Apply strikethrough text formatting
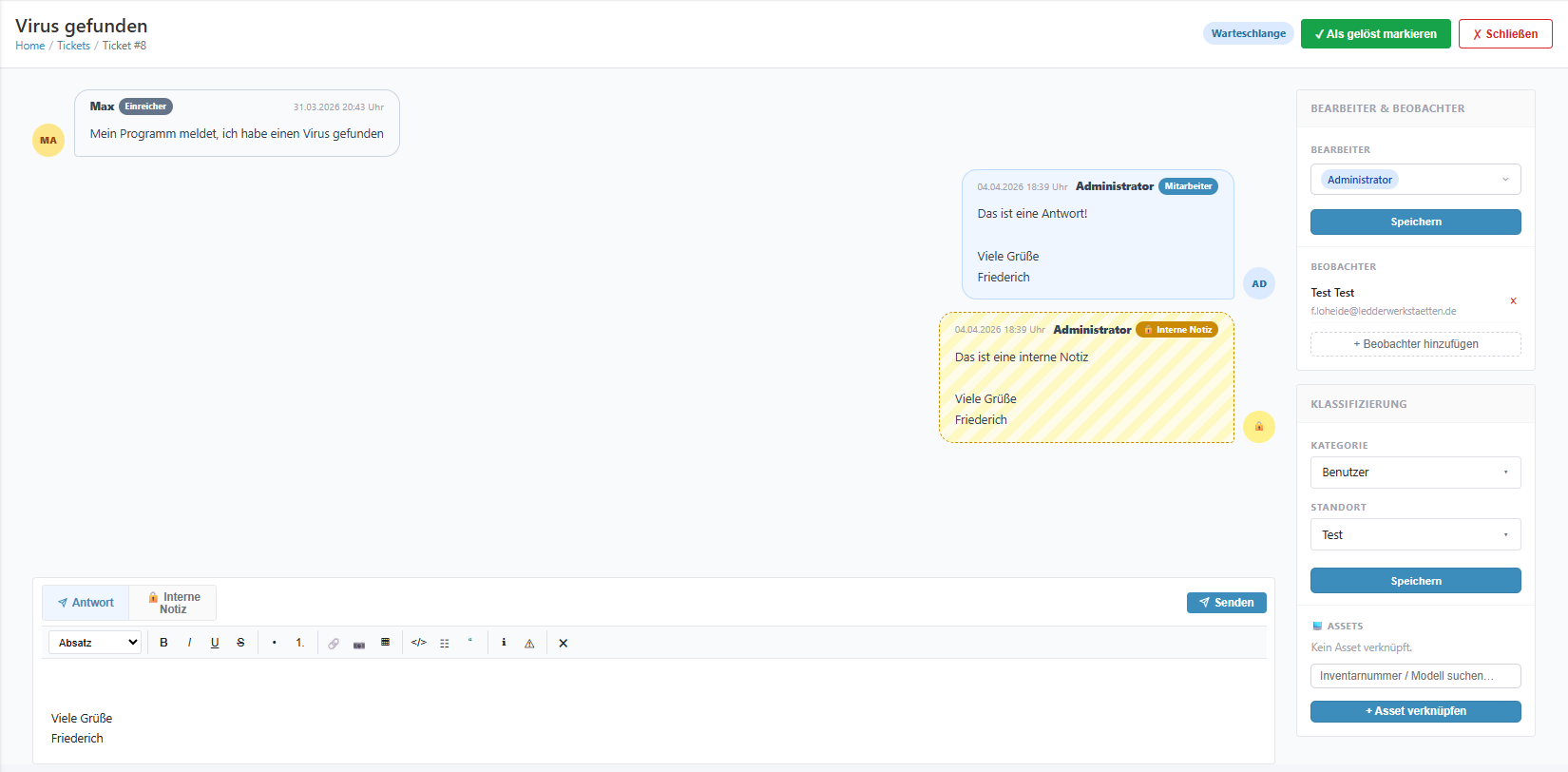The width and height of the screenshot is (1568, 772). 240,643
